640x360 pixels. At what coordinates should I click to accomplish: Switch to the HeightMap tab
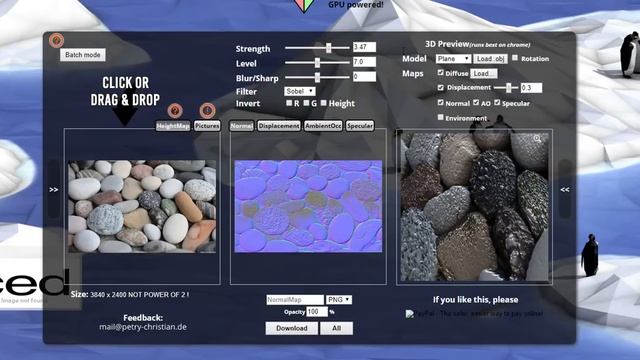tap(173, 126)
